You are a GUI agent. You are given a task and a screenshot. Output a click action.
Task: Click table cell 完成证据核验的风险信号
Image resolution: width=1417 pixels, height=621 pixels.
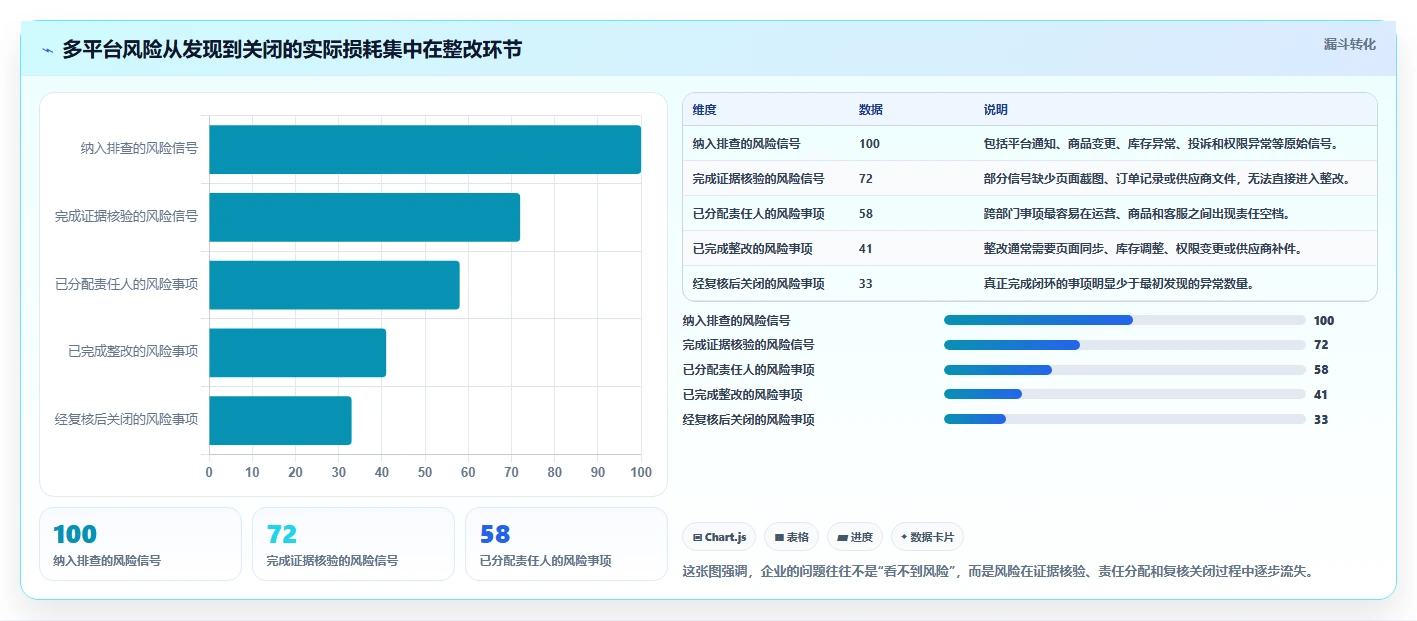pyautogui.click(x=758, y=179)
